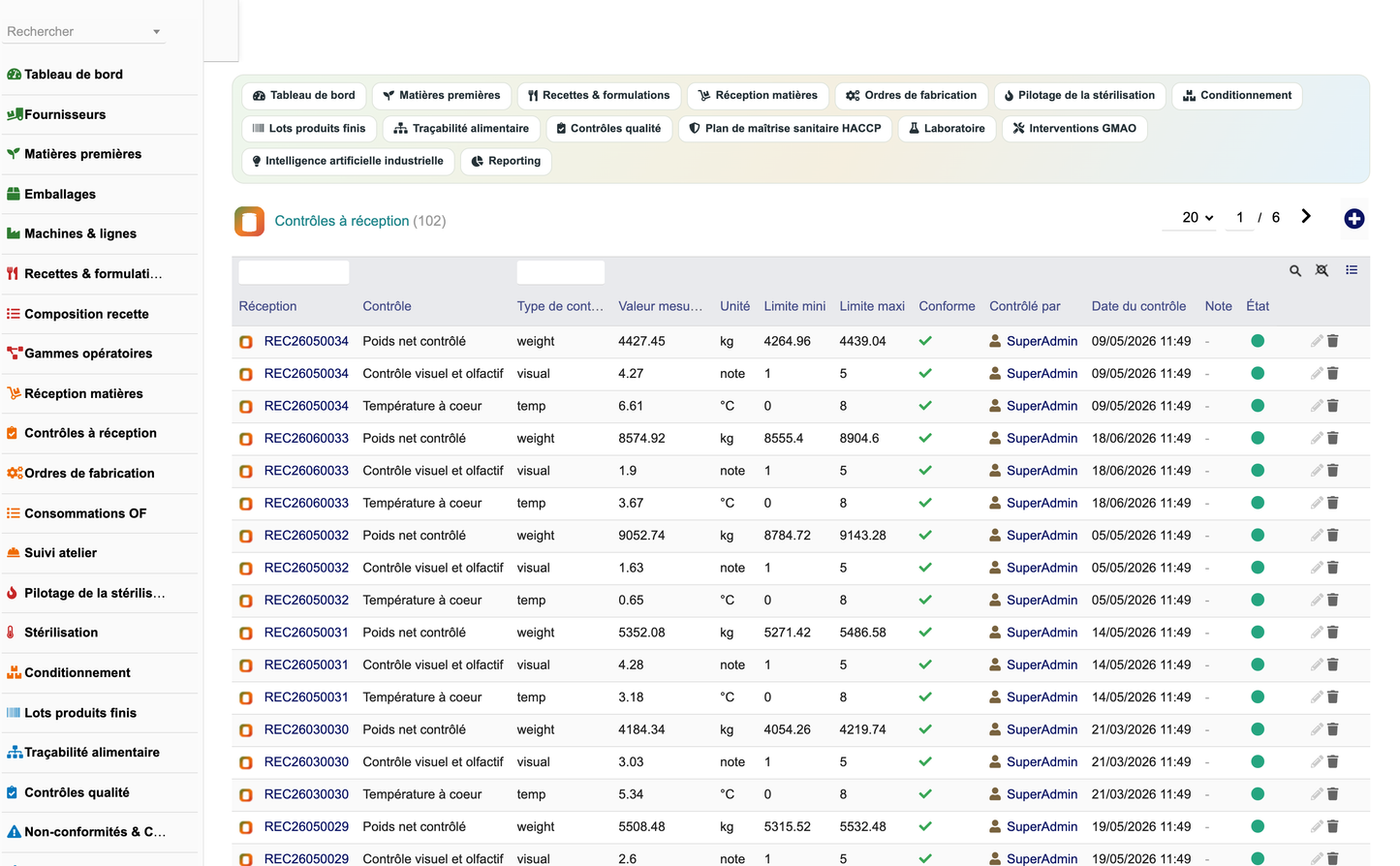Click the Emballages sidebar box icon
The height and width of the screenshot is (866, 1400).
tap(14, 194)
